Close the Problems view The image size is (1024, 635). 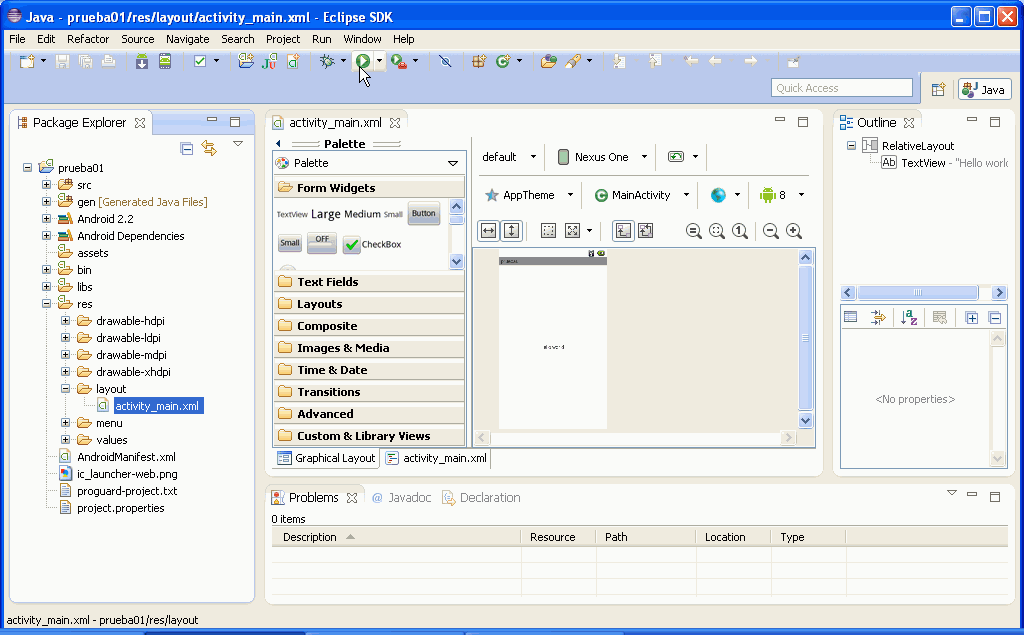click(x=352, y=498)
